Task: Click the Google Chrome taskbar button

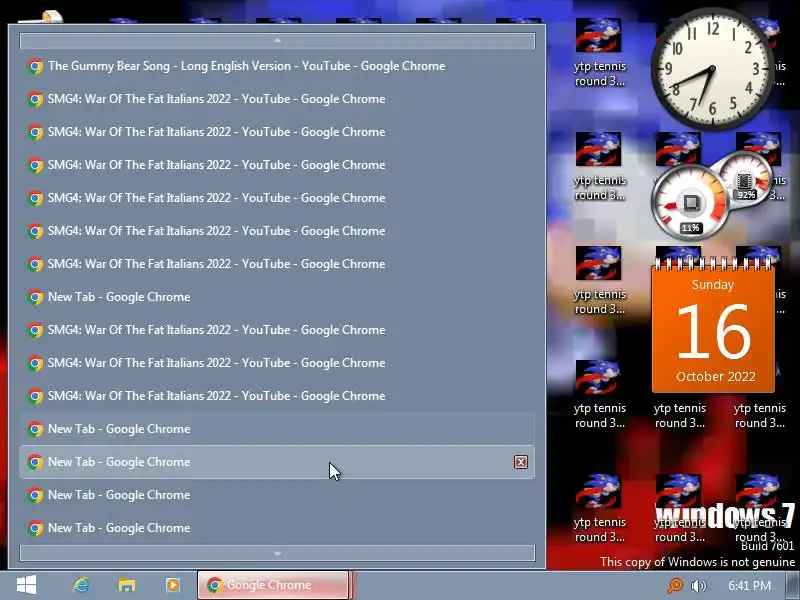Action: point(273,585)
